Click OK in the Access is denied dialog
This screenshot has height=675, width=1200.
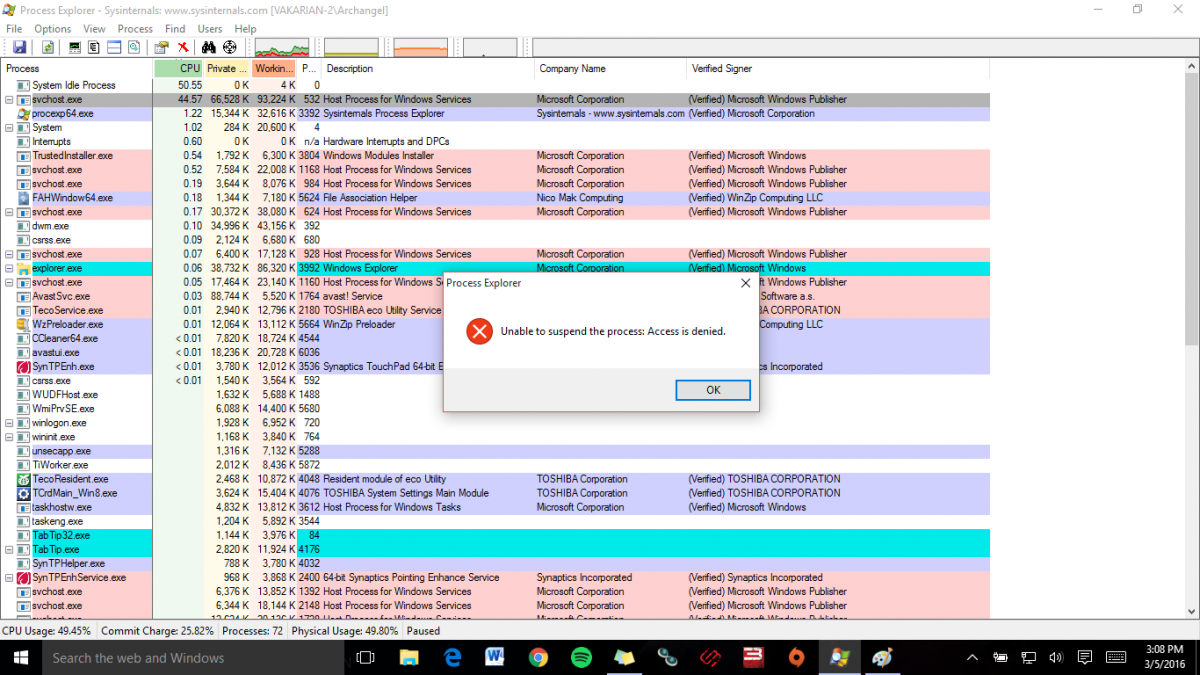(x=713, y=390)
